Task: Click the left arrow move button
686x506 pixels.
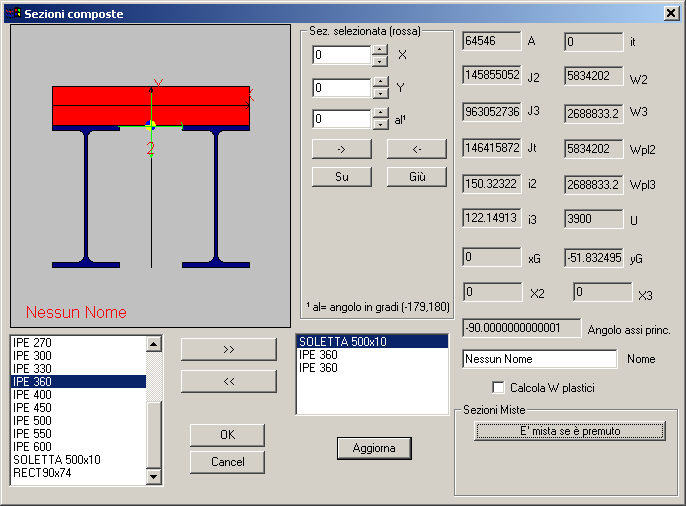Action: click(x=416, y=149)
